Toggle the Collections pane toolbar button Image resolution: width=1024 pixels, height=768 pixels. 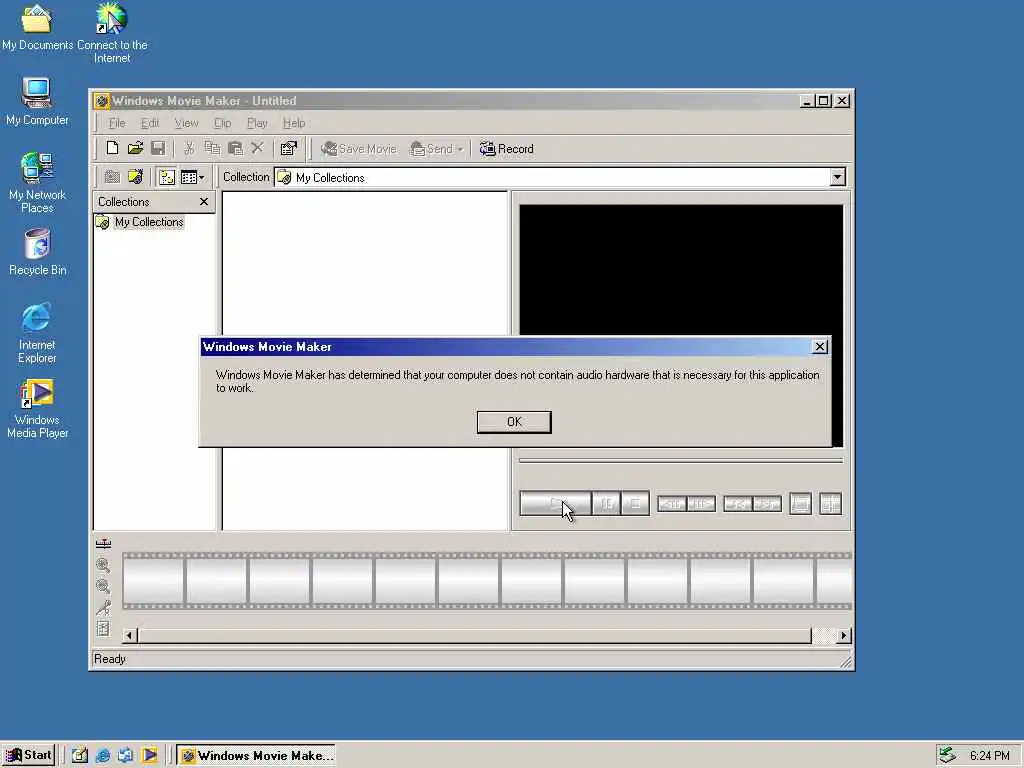167,177
